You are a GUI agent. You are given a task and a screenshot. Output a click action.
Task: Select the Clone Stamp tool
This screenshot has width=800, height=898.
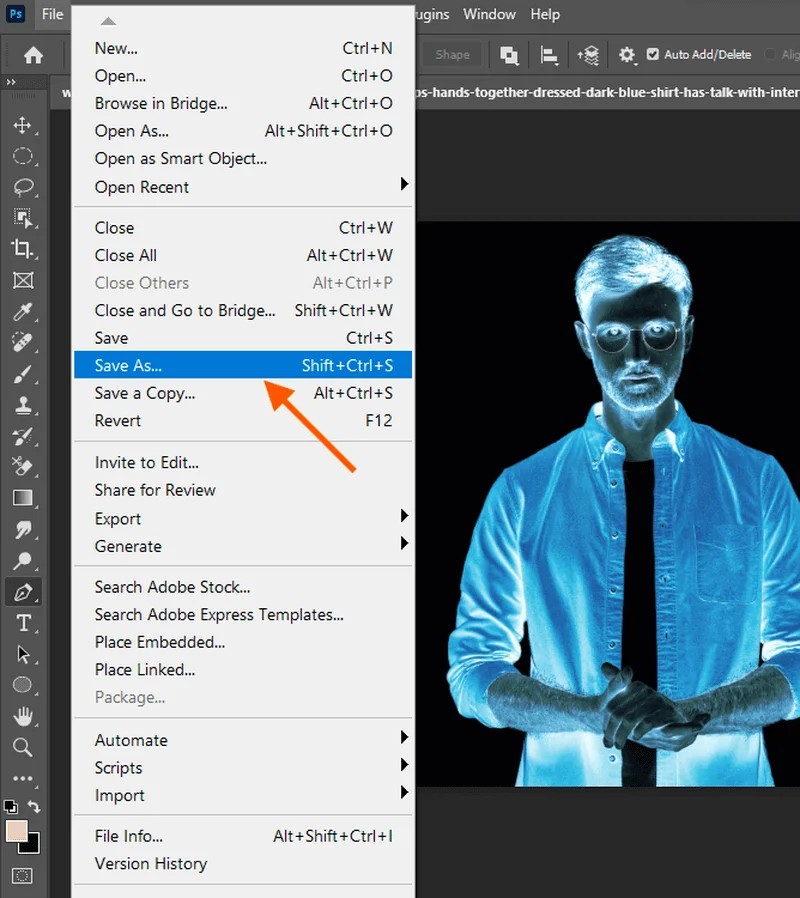[23, 405]
